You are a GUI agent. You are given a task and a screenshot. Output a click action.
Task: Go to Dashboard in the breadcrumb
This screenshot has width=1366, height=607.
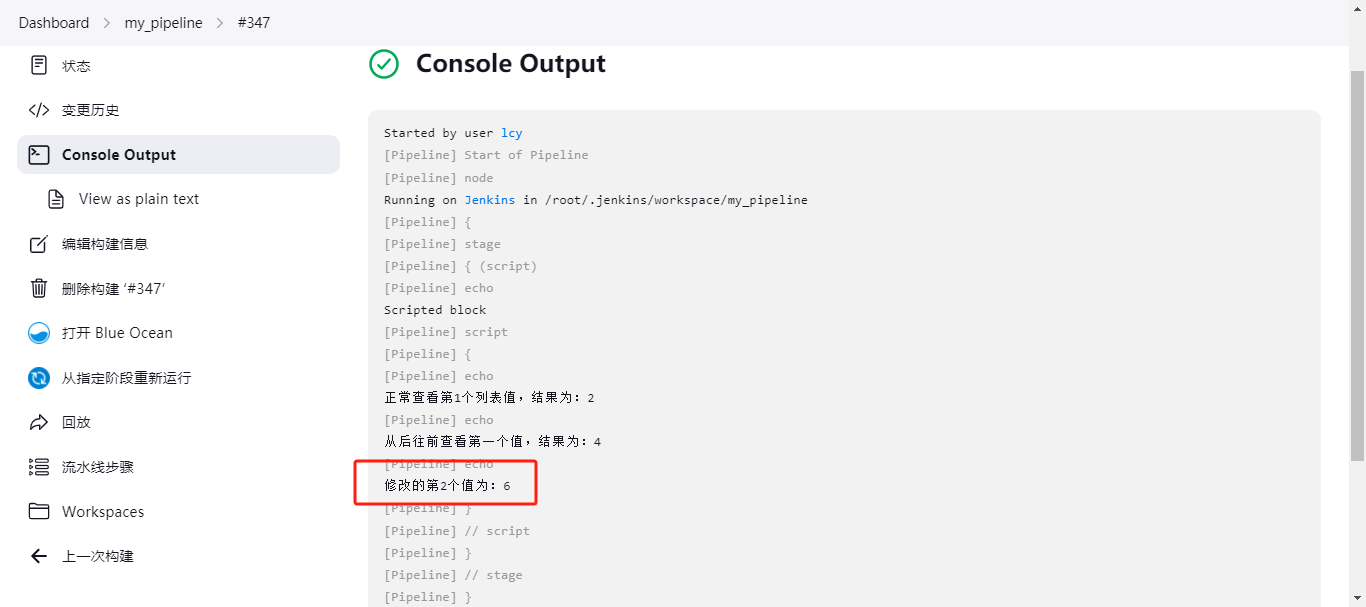click(54, 22)
